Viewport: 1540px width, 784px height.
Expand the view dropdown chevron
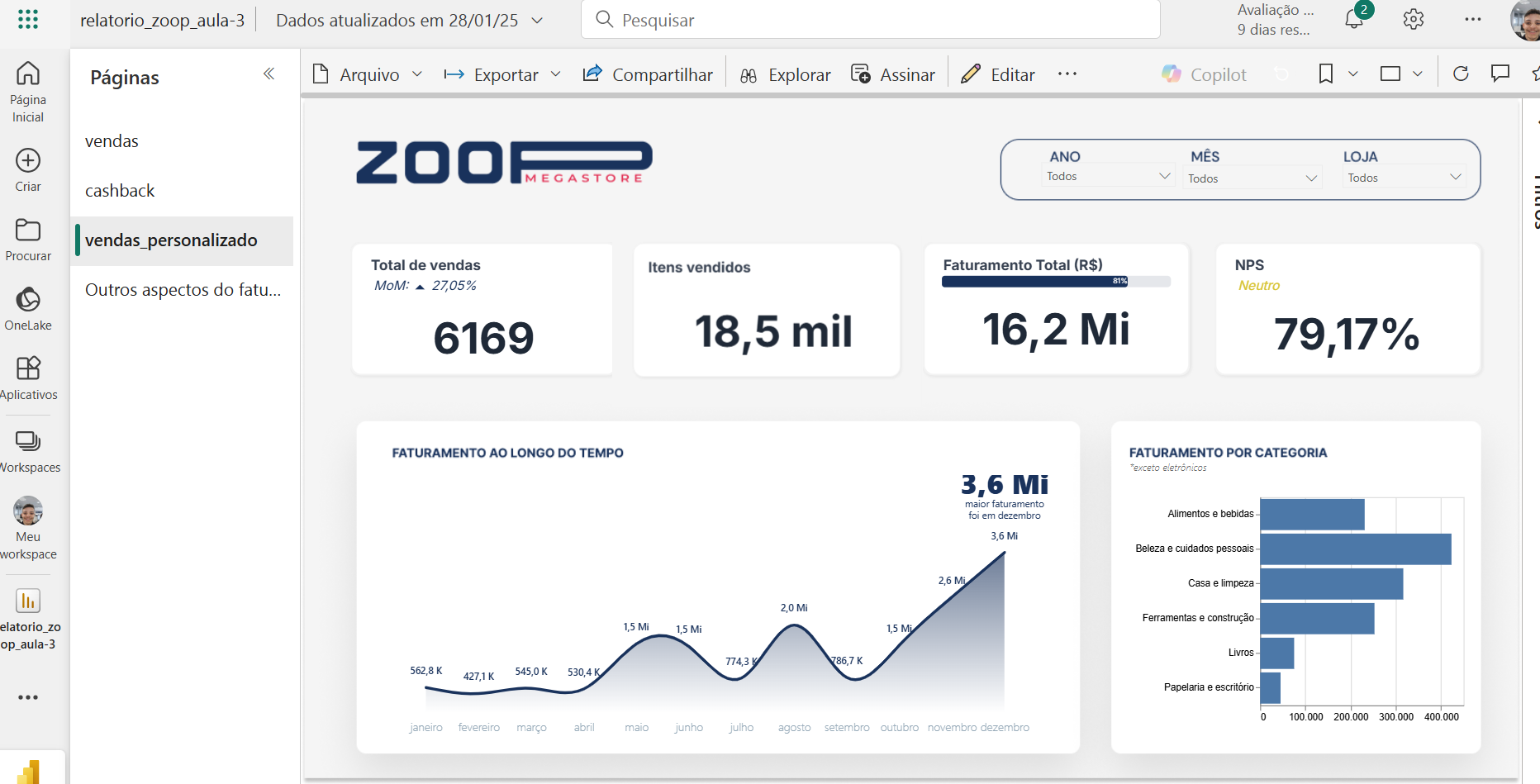pos(1418,74)
